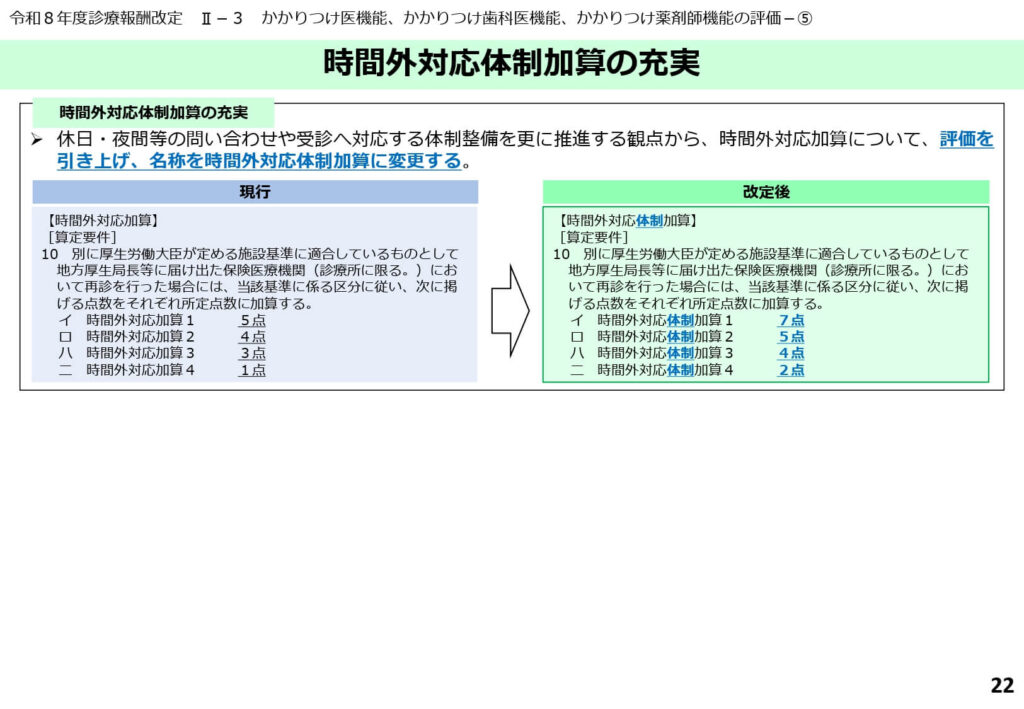Click the 3点 value in the current box
This screenshot has width=1024, height=709.
click(x=252, y=353)
